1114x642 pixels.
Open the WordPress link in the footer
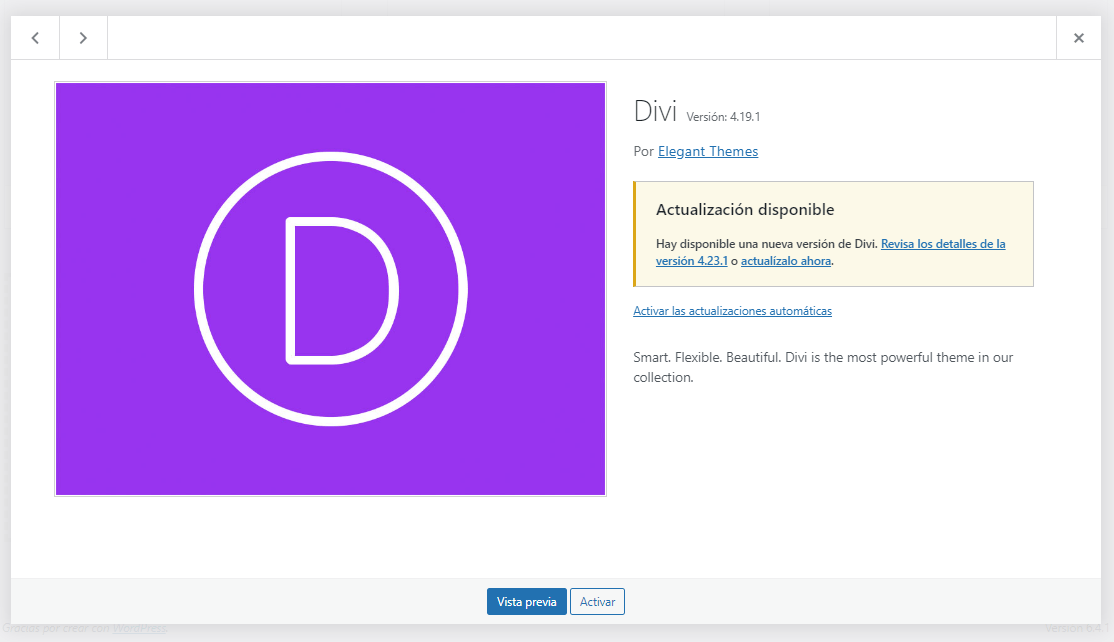(x=139, y=628)
